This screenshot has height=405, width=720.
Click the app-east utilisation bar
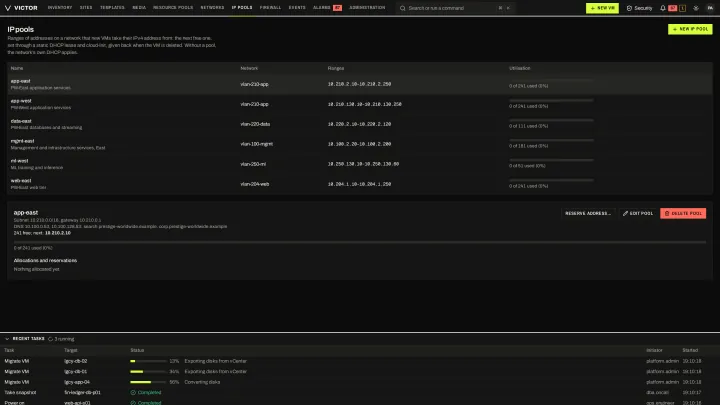551,80
